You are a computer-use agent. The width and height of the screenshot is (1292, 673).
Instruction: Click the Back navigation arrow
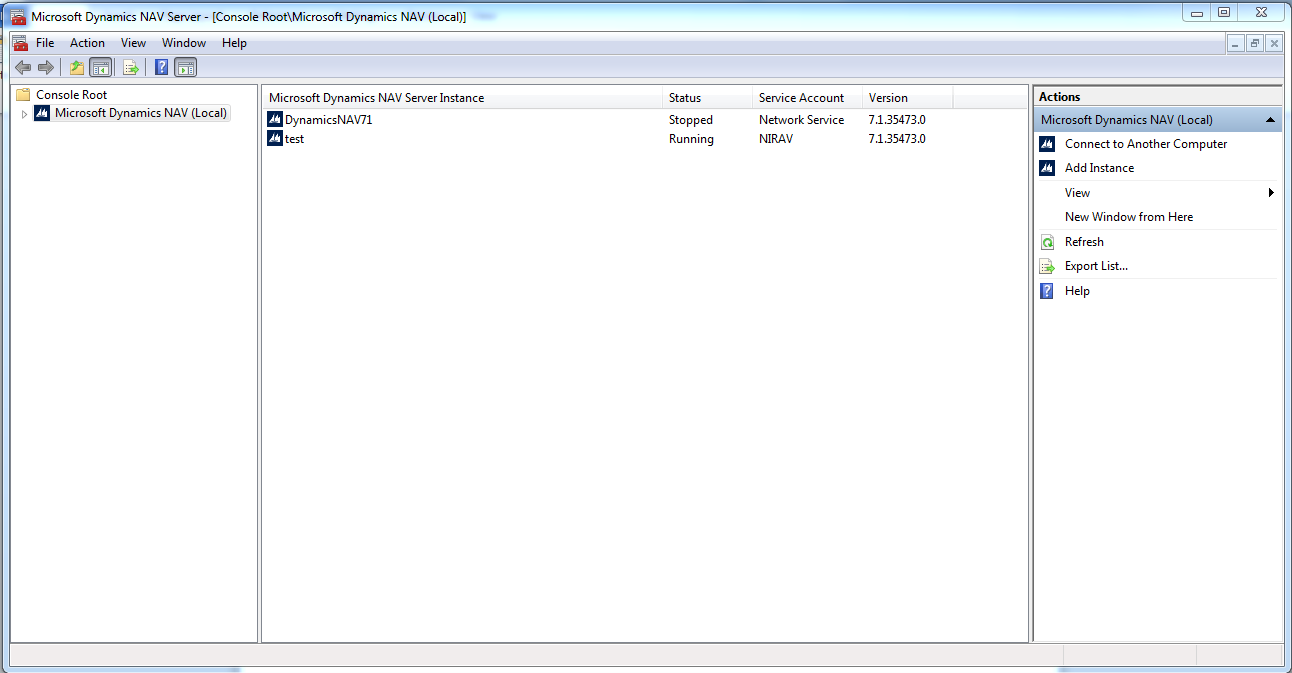pos(23,67)
